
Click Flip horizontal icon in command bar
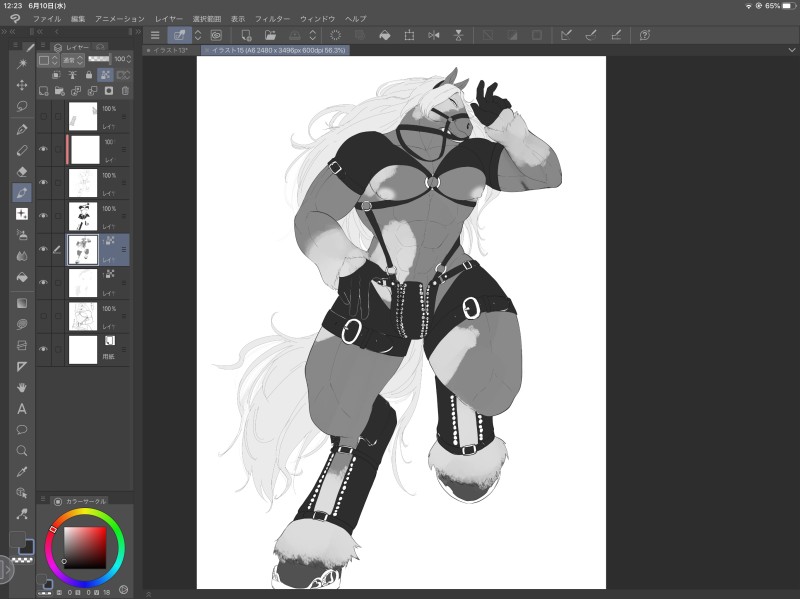click(434, 35)
